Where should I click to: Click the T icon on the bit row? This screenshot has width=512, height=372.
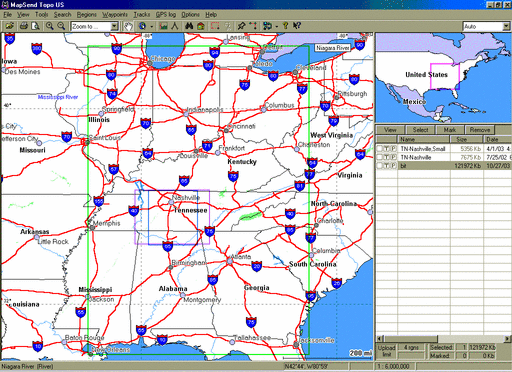pos(386,166)
